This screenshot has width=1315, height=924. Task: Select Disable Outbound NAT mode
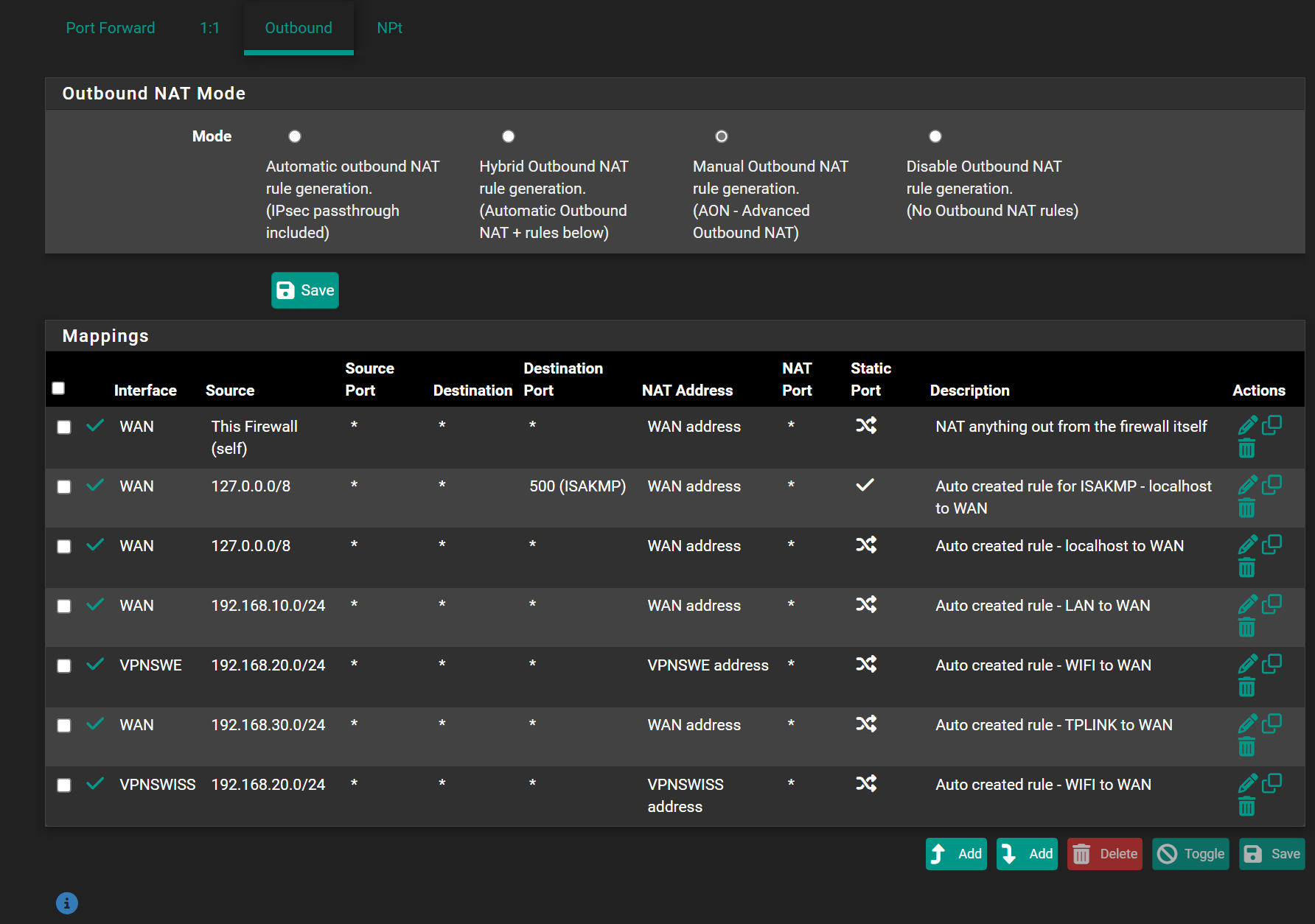[935, 136]
